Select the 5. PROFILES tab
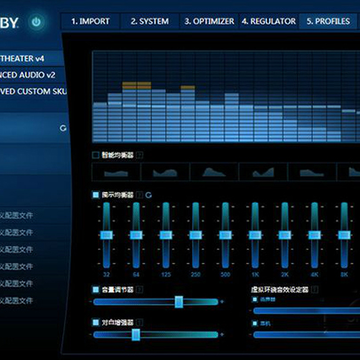360x360 pixels. point(328,22)
